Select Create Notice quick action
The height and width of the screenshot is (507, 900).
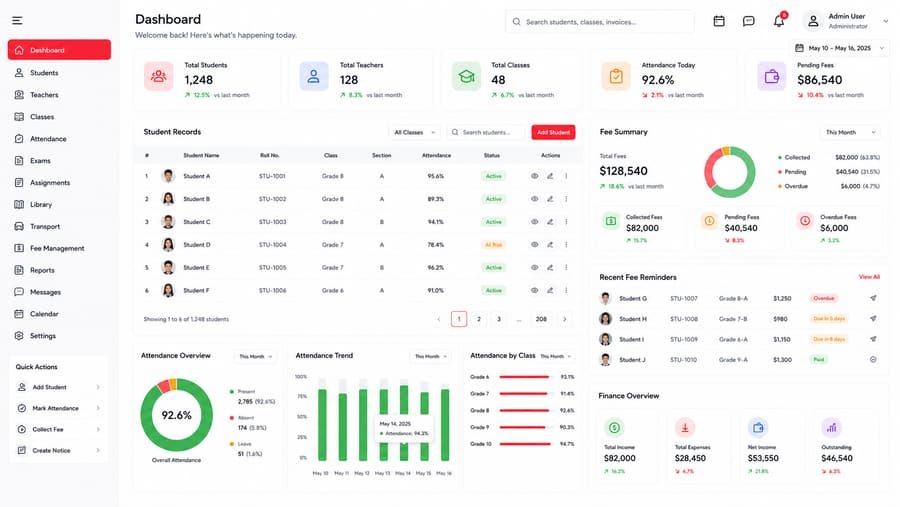59,451
